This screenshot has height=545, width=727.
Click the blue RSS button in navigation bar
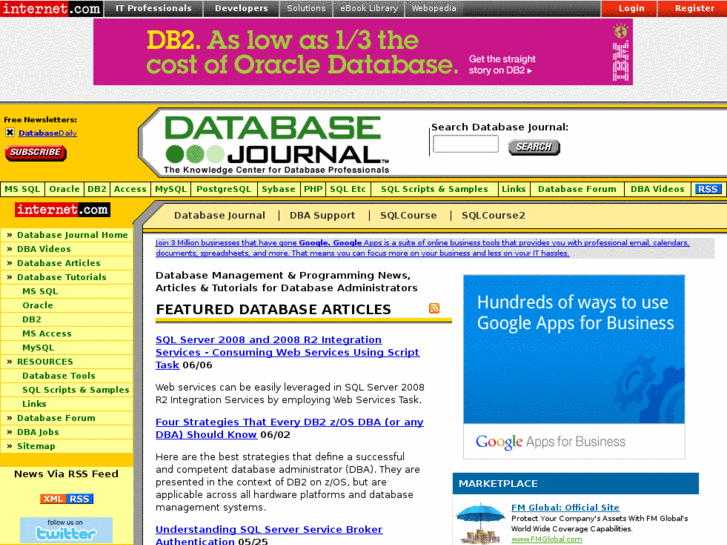click(x=708, y=189)
